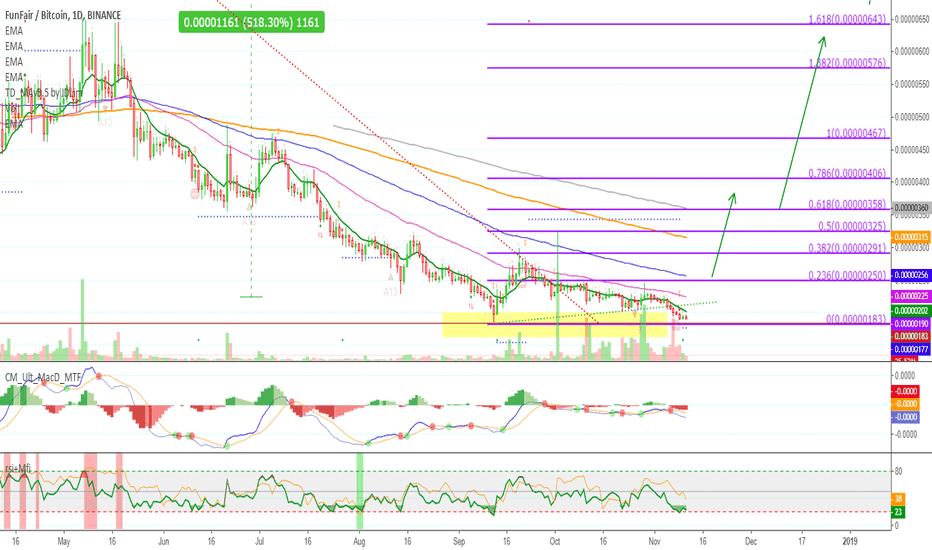Image resolution: width=932 pixels, height=550 pixels.
Task: Click the orange 0.00000315 price tag
Action: [x=911, y=237]
